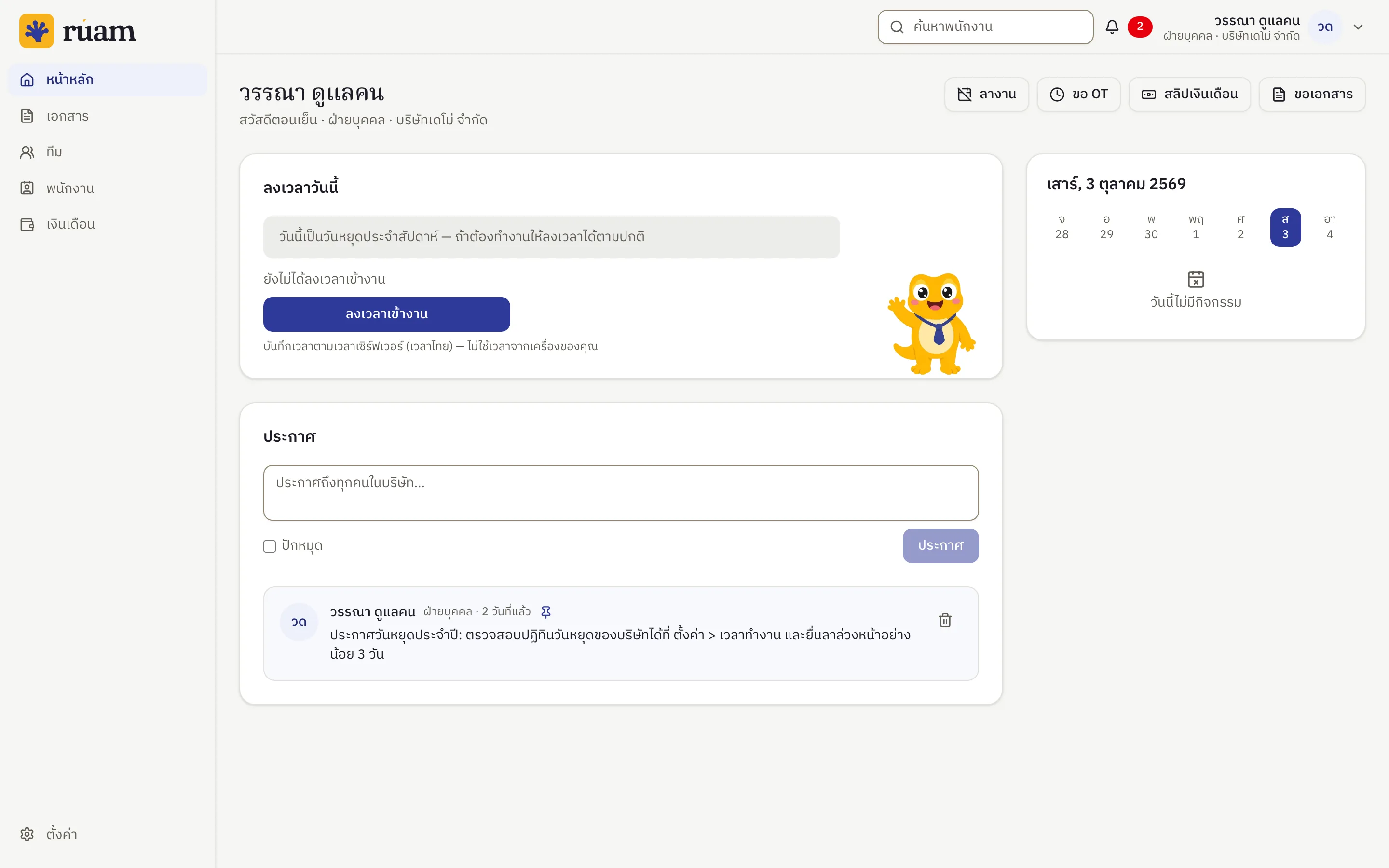
Task: Open the notification bell
Action: click(x=1112, y=27)
